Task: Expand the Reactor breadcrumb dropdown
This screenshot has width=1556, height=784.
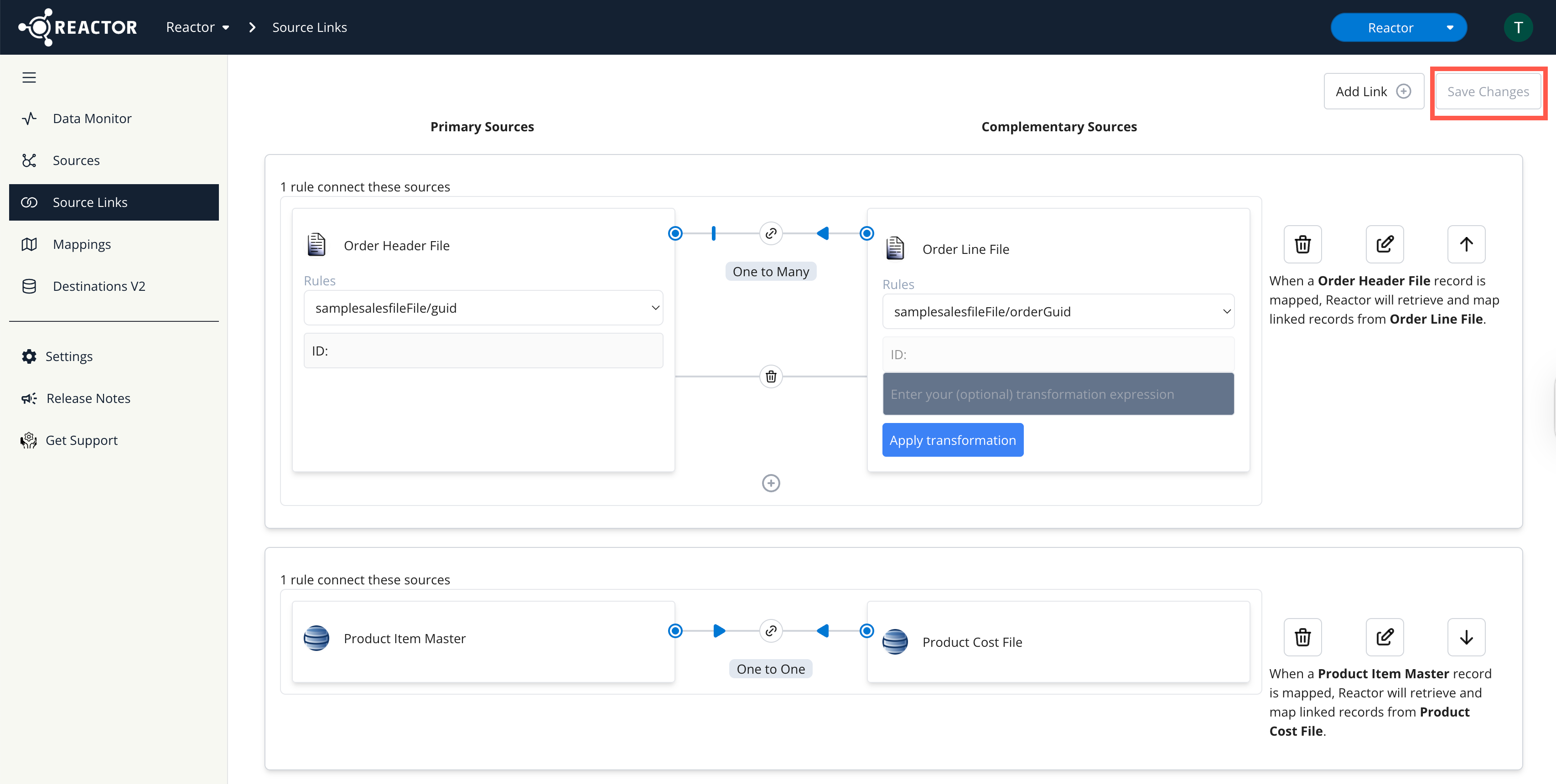Action: click(197, 27)
